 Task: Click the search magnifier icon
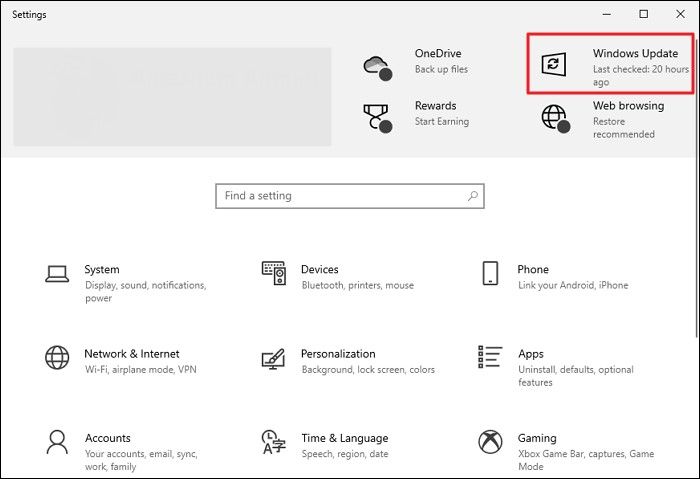[472, 196]
